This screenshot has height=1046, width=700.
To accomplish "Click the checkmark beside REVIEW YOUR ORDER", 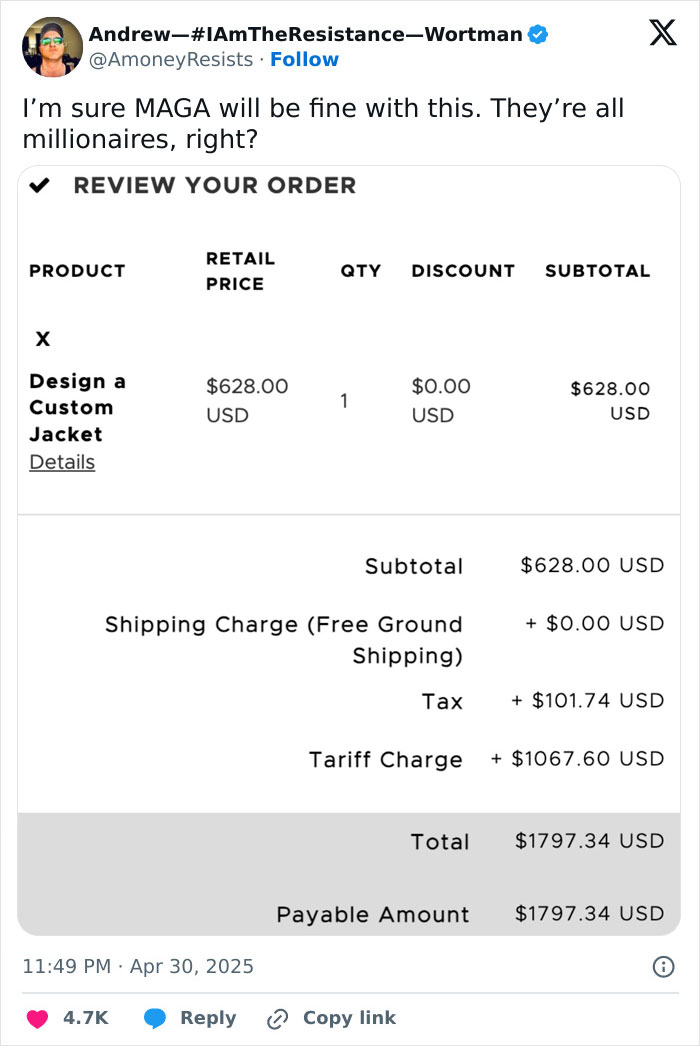I will coord(41,185).
